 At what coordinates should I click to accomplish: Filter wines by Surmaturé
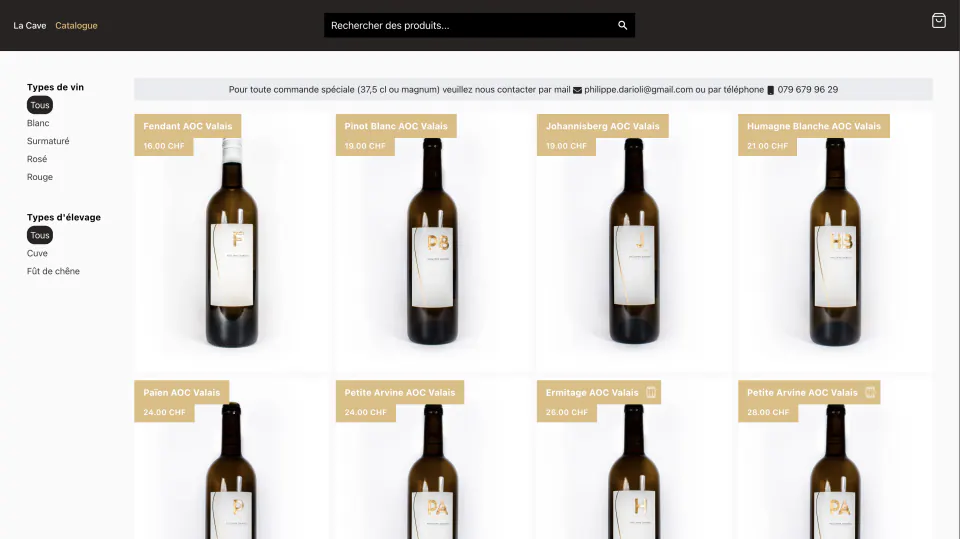click(x=48, y=141)
